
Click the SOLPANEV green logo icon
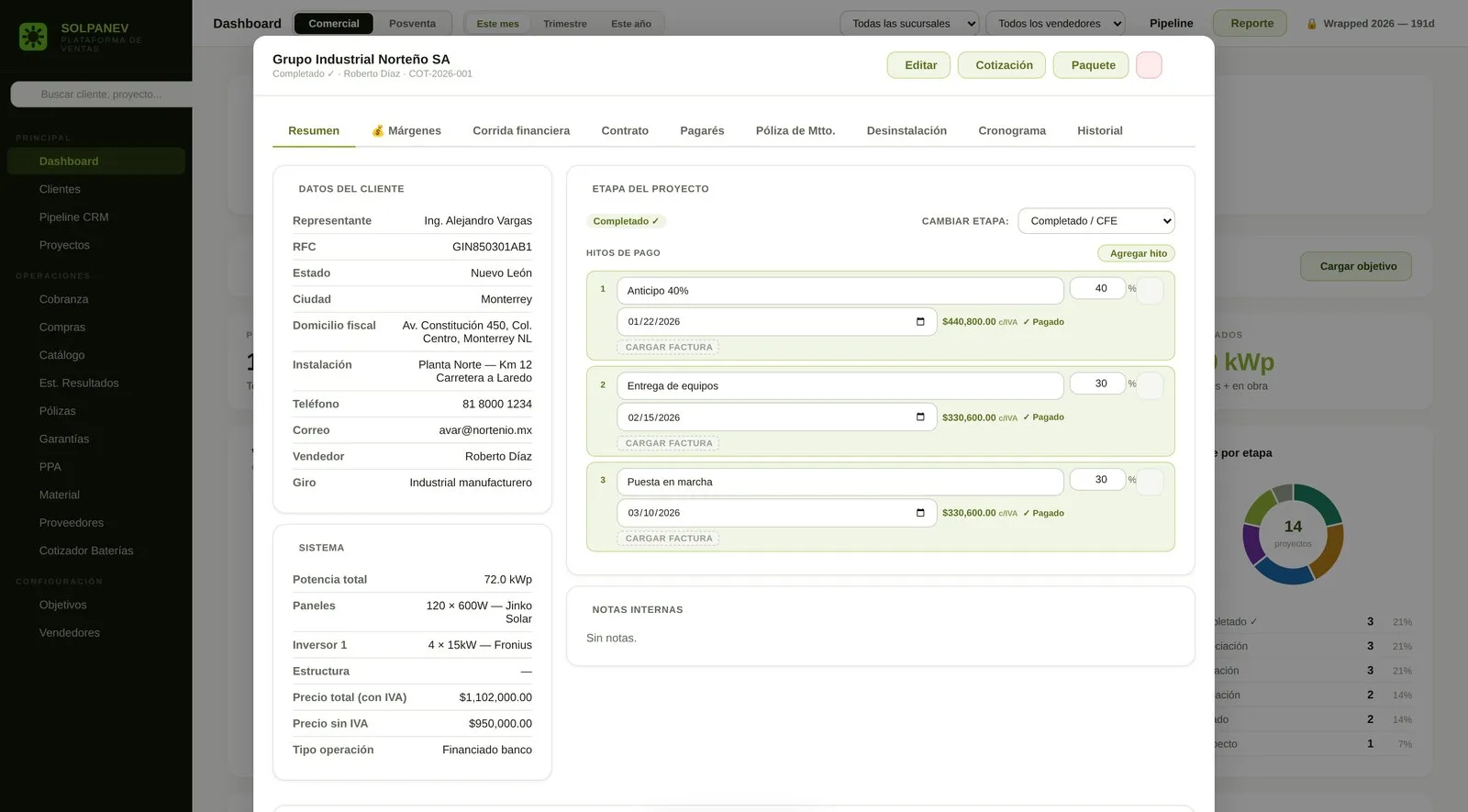click(33, 36)
